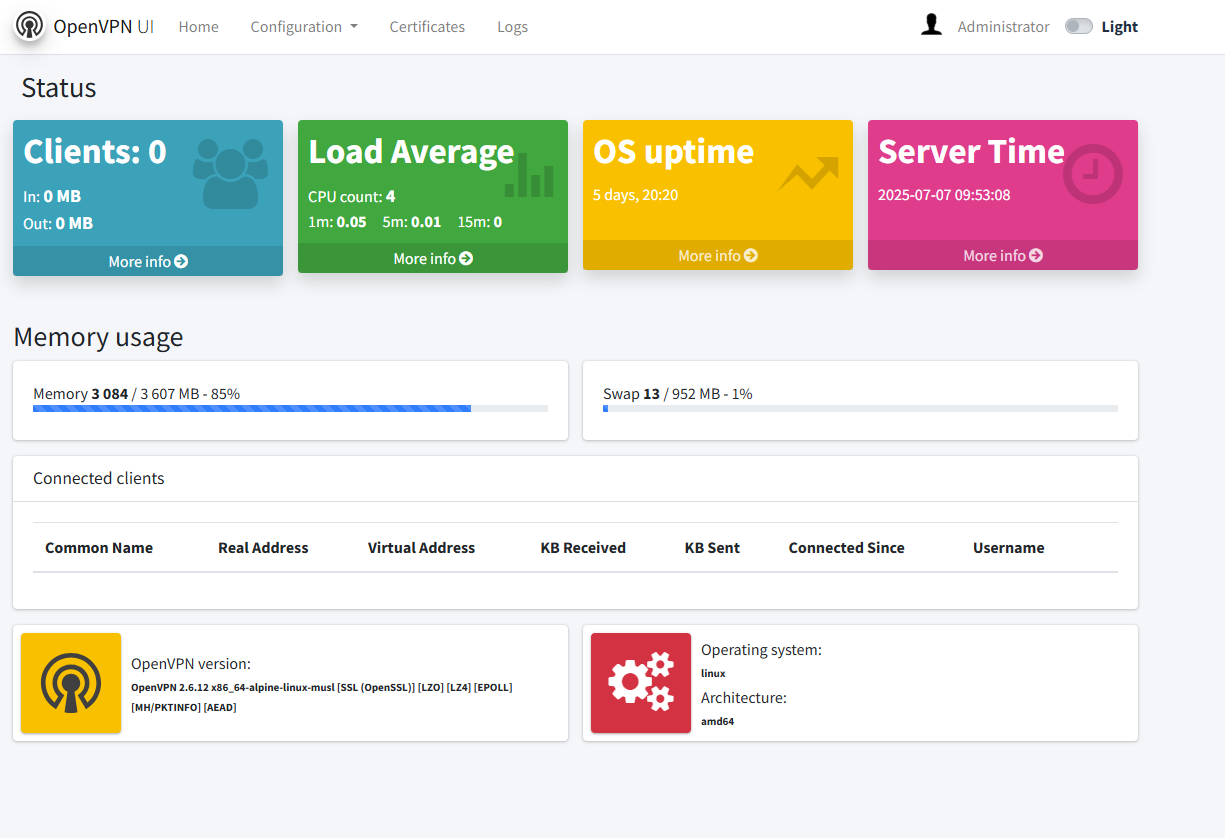The image size is (1225, 838).
Task: Click the OpenVPN UI logo icon
Action: pos(30,26)
